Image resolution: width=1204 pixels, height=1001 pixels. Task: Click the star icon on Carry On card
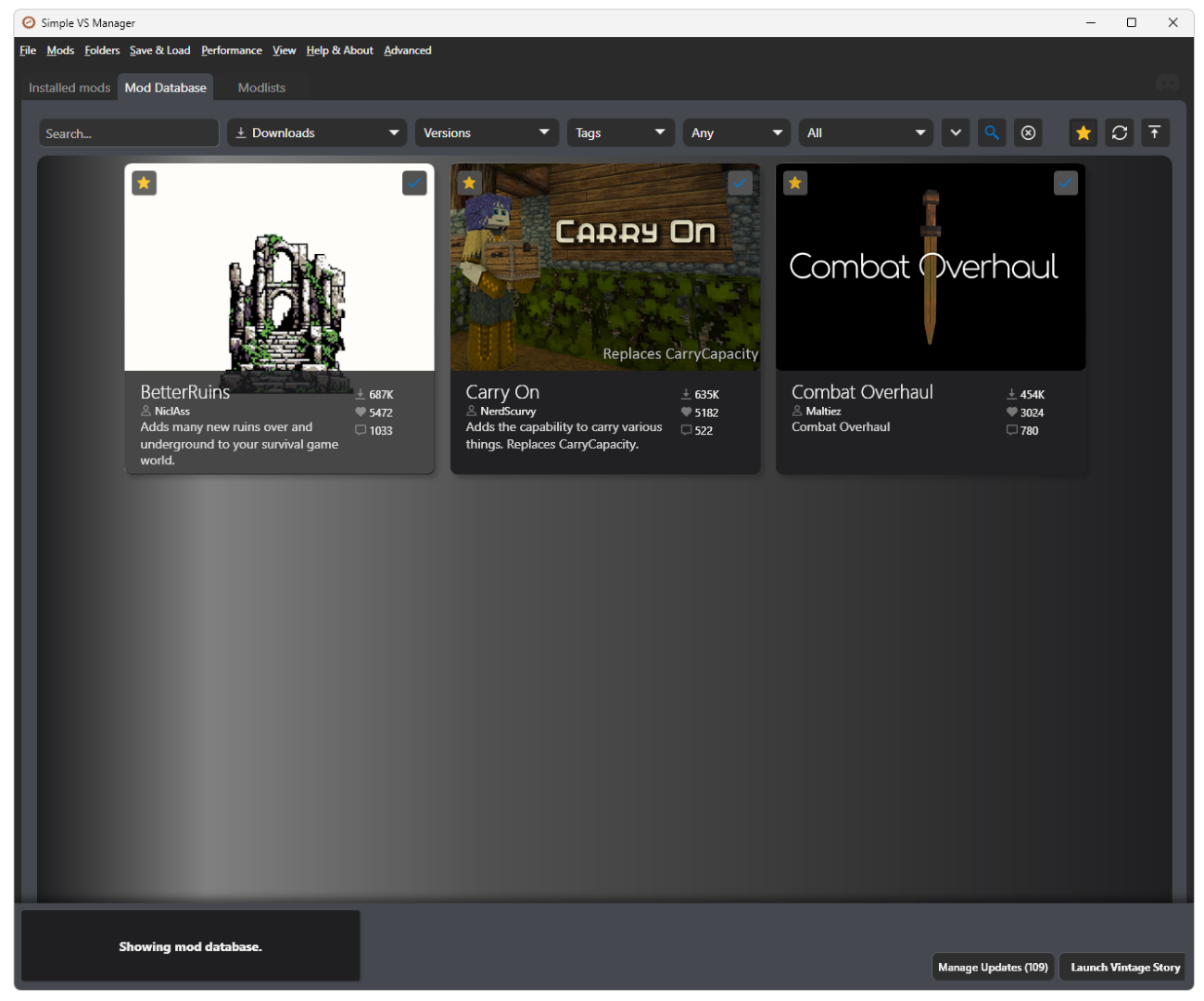(469, 183)
